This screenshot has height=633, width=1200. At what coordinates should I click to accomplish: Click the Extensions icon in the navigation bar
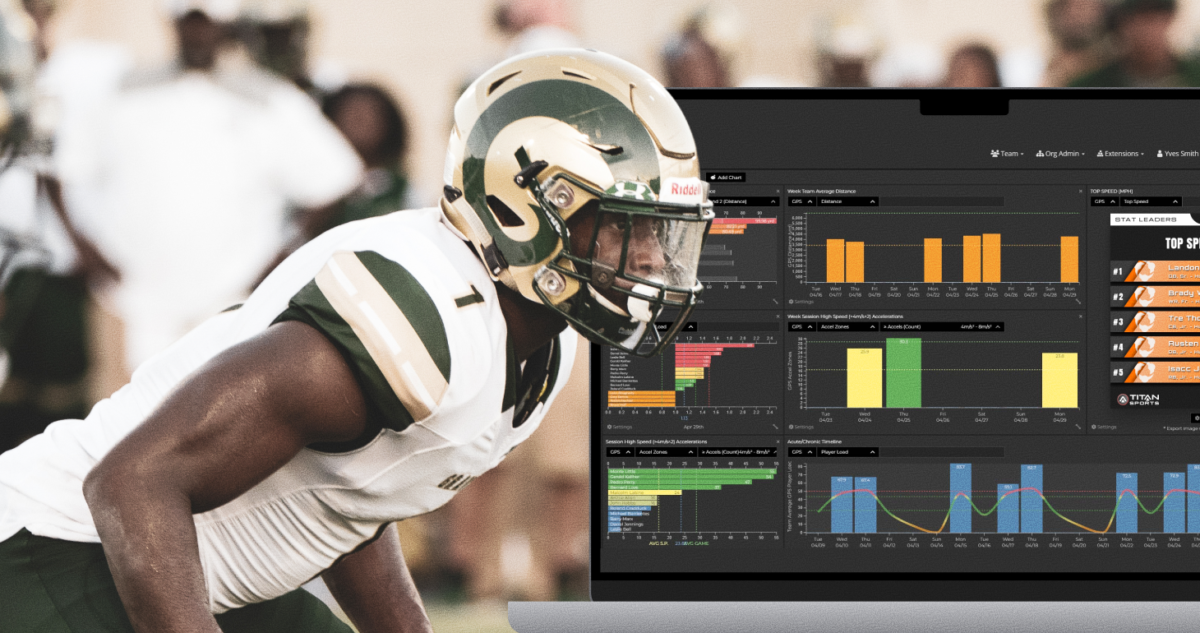click(1100, 153)
